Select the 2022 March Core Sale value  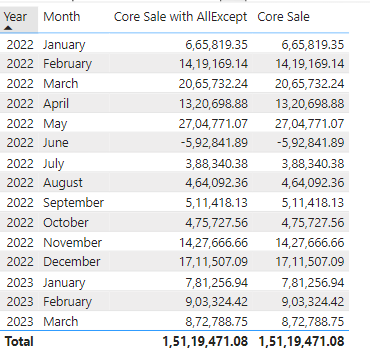[x=309, y=83]
